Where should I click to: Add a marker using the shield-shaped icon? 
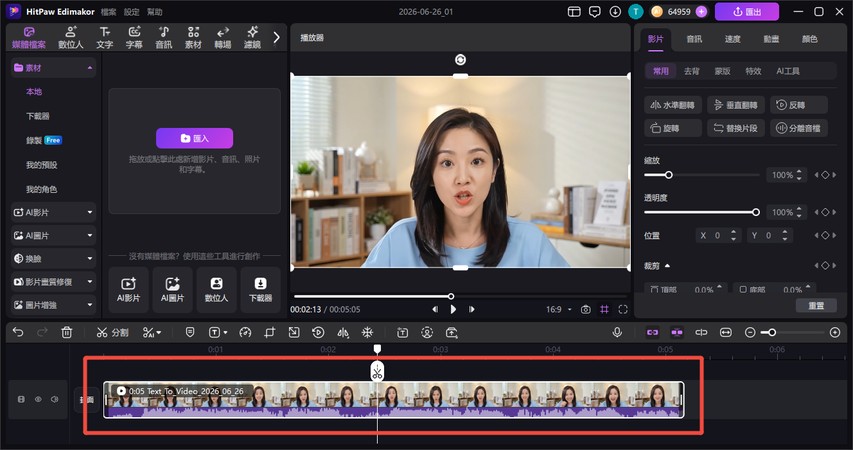point(190,332)
